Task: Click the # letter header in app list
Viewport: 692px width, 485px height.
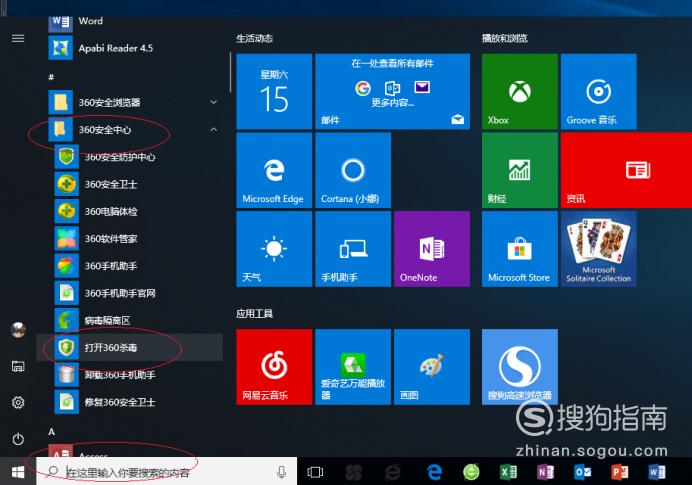Action: click(x=51, y=77)
